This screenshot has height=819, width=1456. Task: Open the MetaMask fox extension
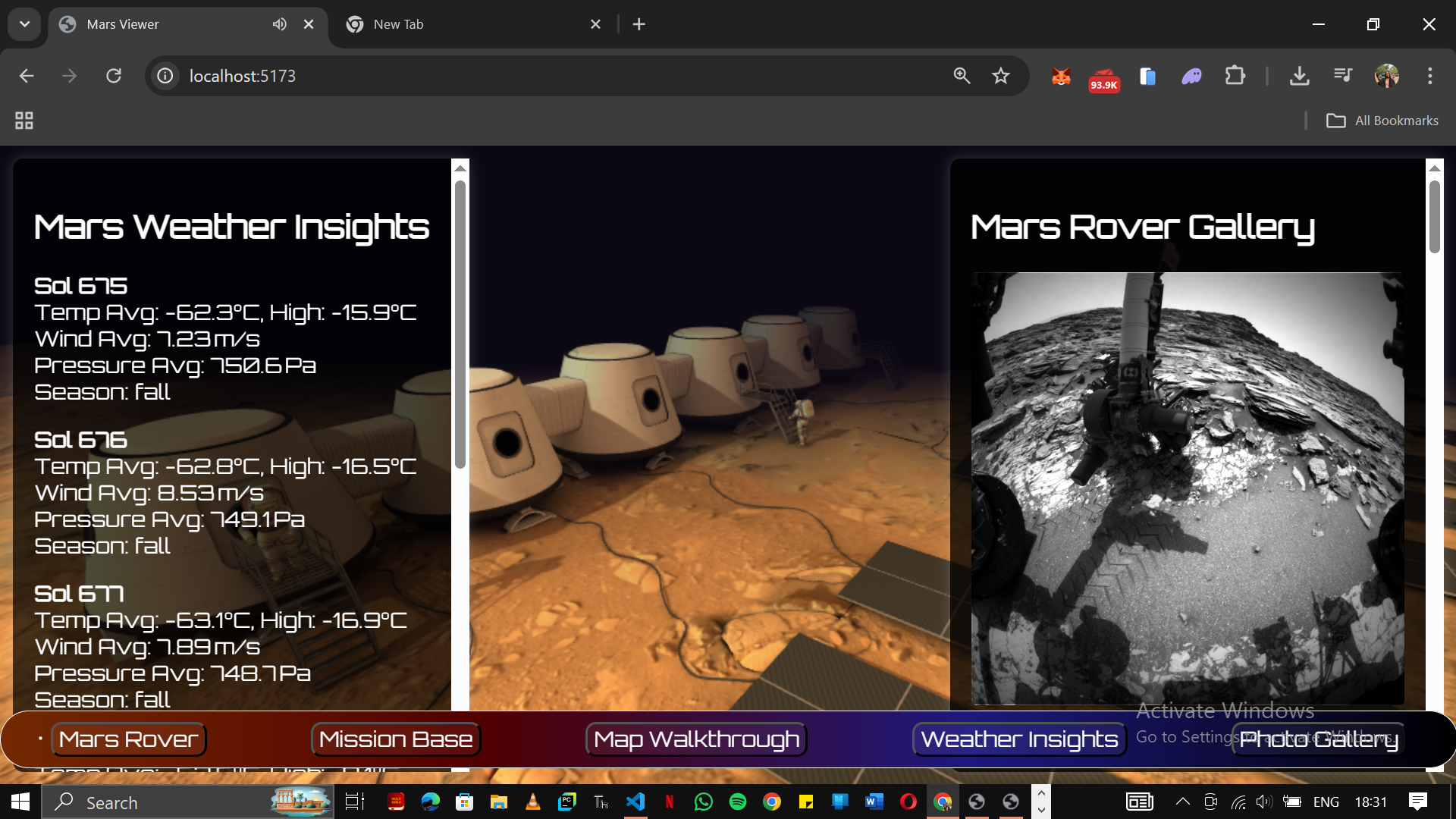coord(1061,76)
